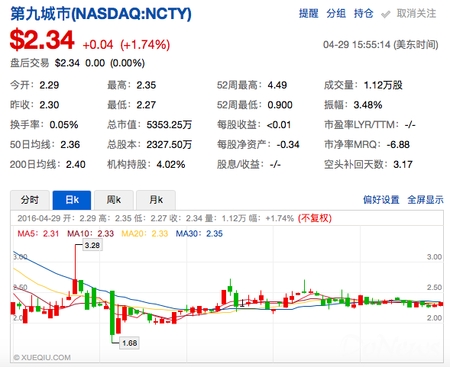450x367 pixels.
Task: Click the stock title 第九城市(NASDAQ:NCTY)
Action: coord(101,14)
